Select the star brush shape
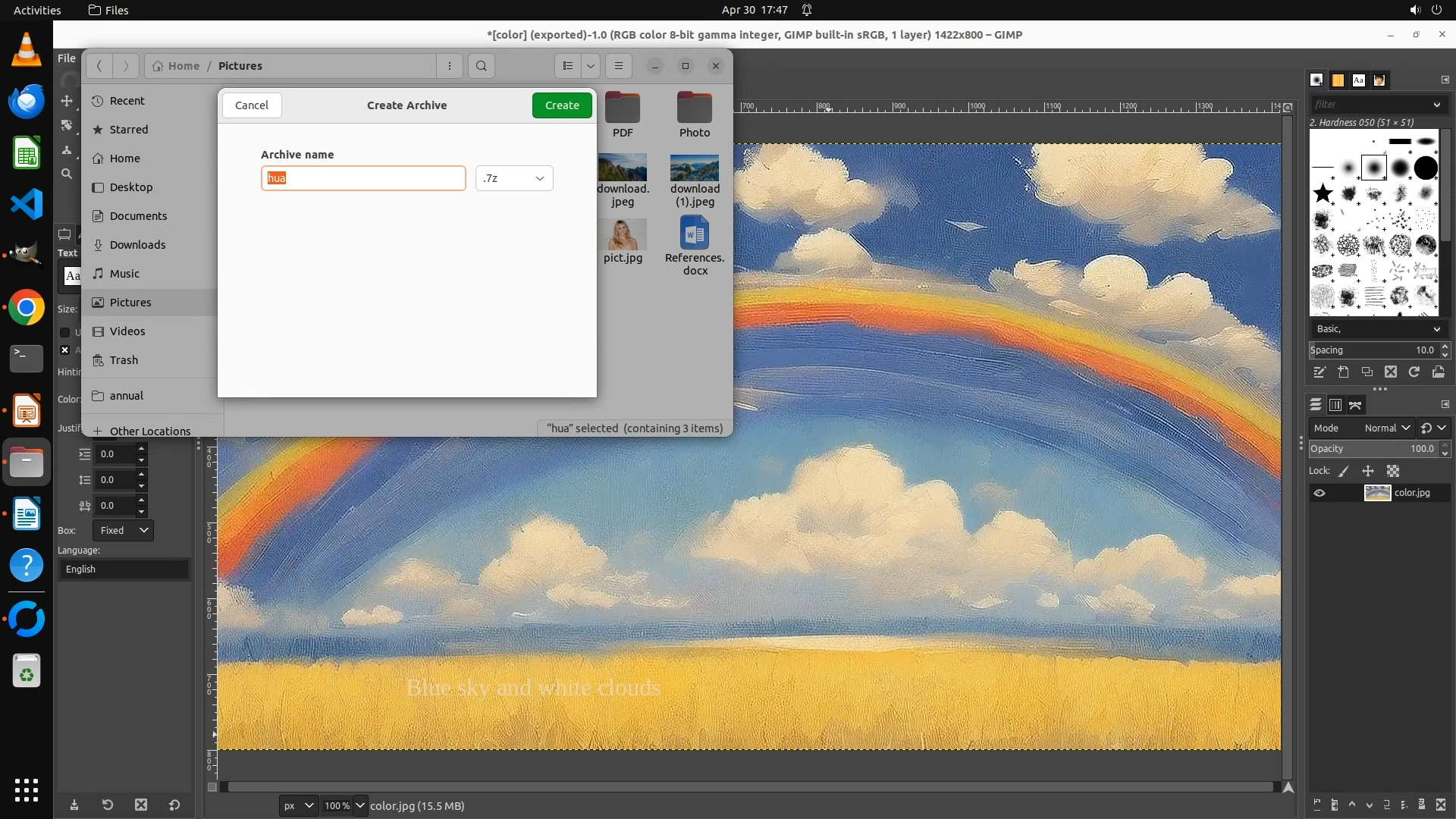1456x819 pixels. point(1323,193)
